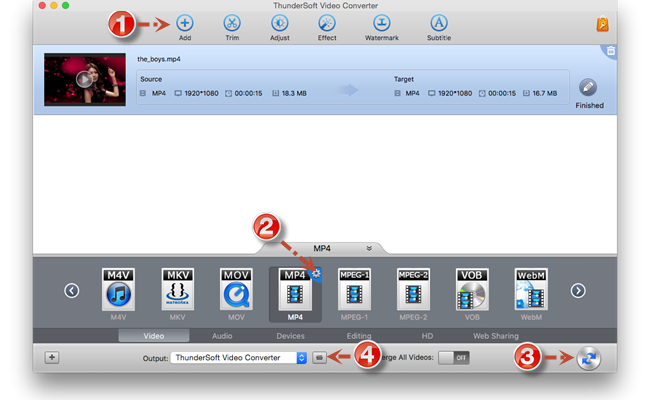The image size is (650, 400).
Task: Click the source size 18.3 MB
Action: [294, 93]
